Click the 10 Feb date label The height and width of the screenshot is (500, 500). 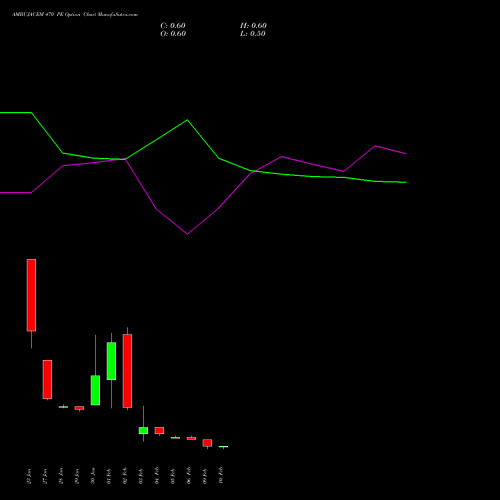(x=221, y=476)
